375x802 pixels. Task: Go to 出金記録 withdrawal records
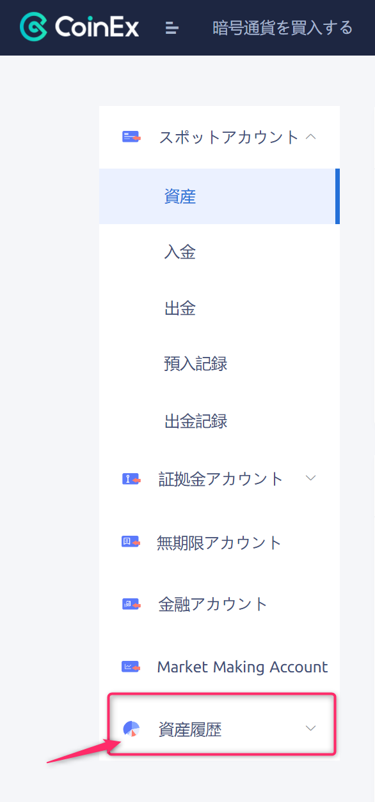pos(219,421)
